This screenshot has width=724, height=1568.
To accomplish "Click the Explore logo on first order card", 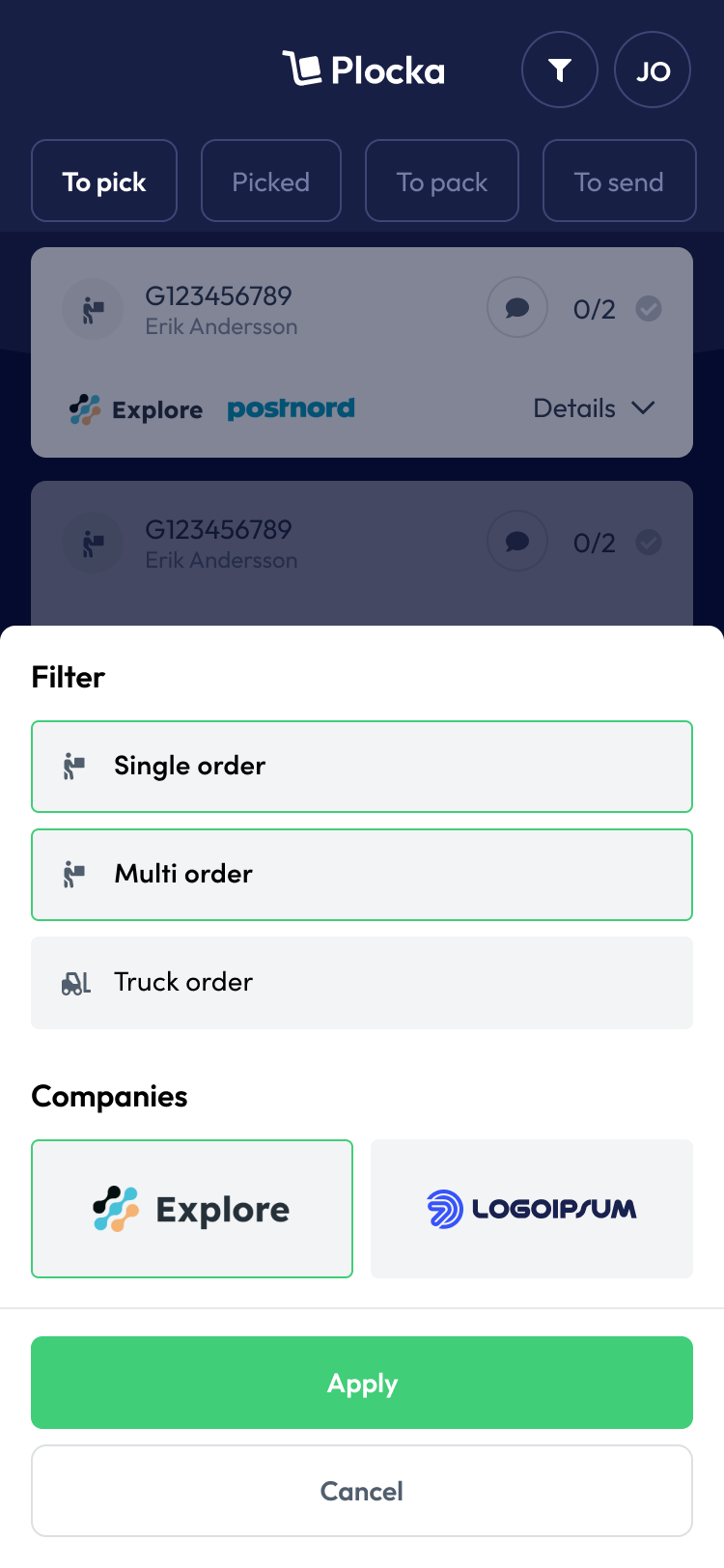I will [136, 409].
